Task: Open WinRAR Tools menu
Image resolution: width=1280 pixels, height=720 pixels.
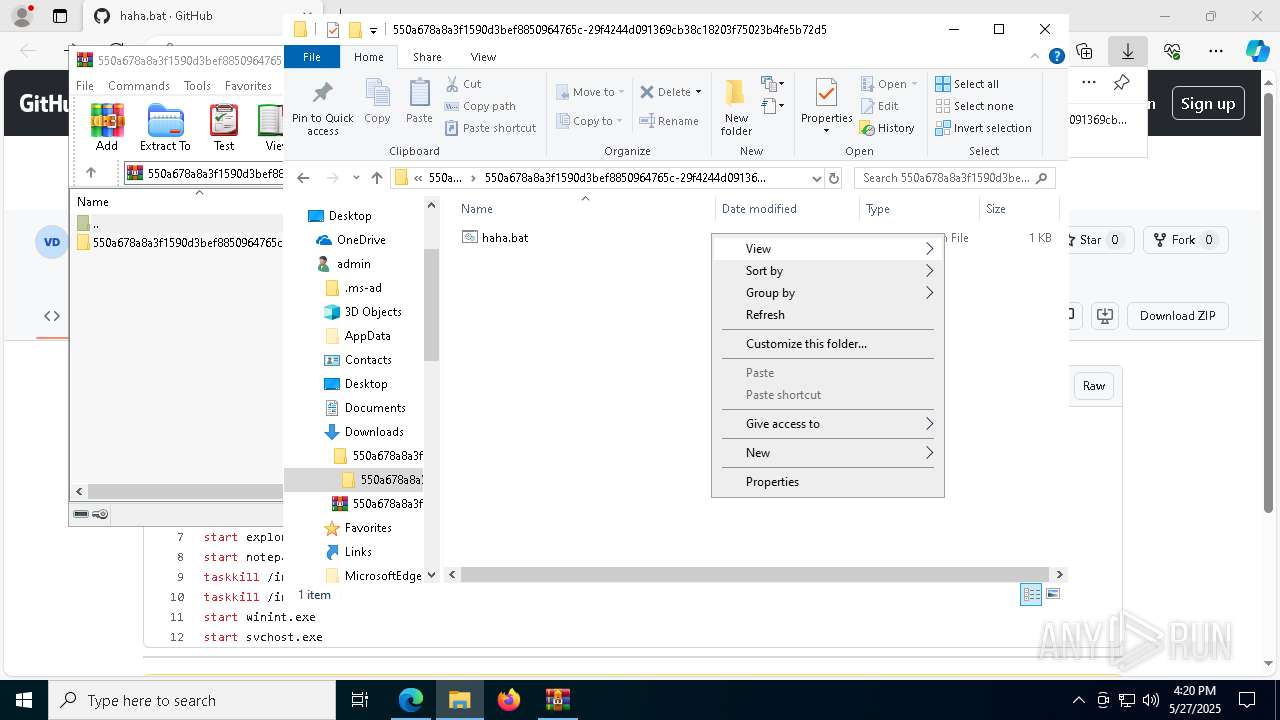Action: pos(197,86)
